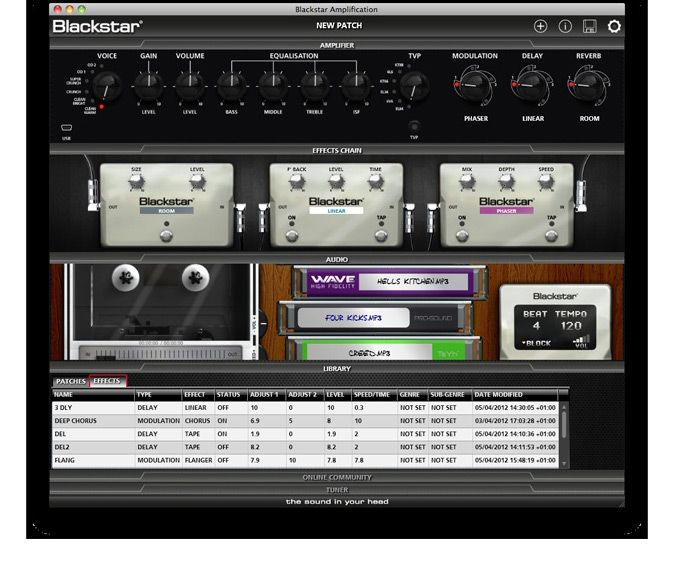
Task: Expand the Tuner section
Action: click(x=337, y=490)
